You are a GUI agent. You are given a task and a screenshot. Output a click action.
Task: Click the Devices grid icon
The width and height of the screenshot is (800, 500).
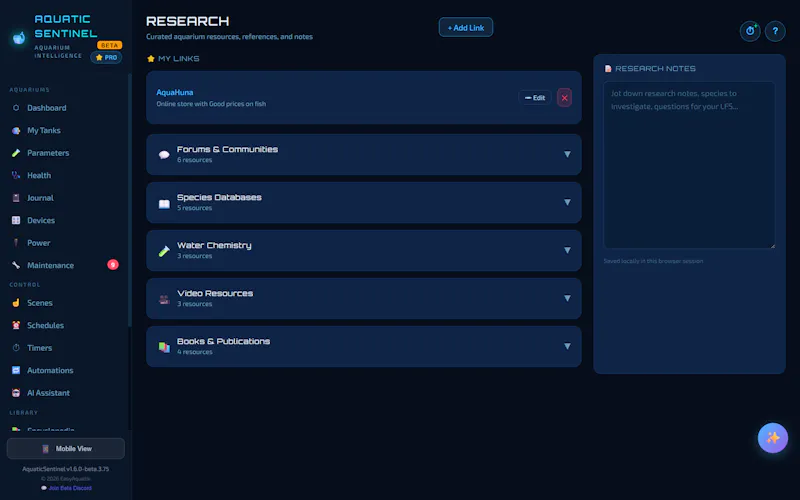pos(16,220)
